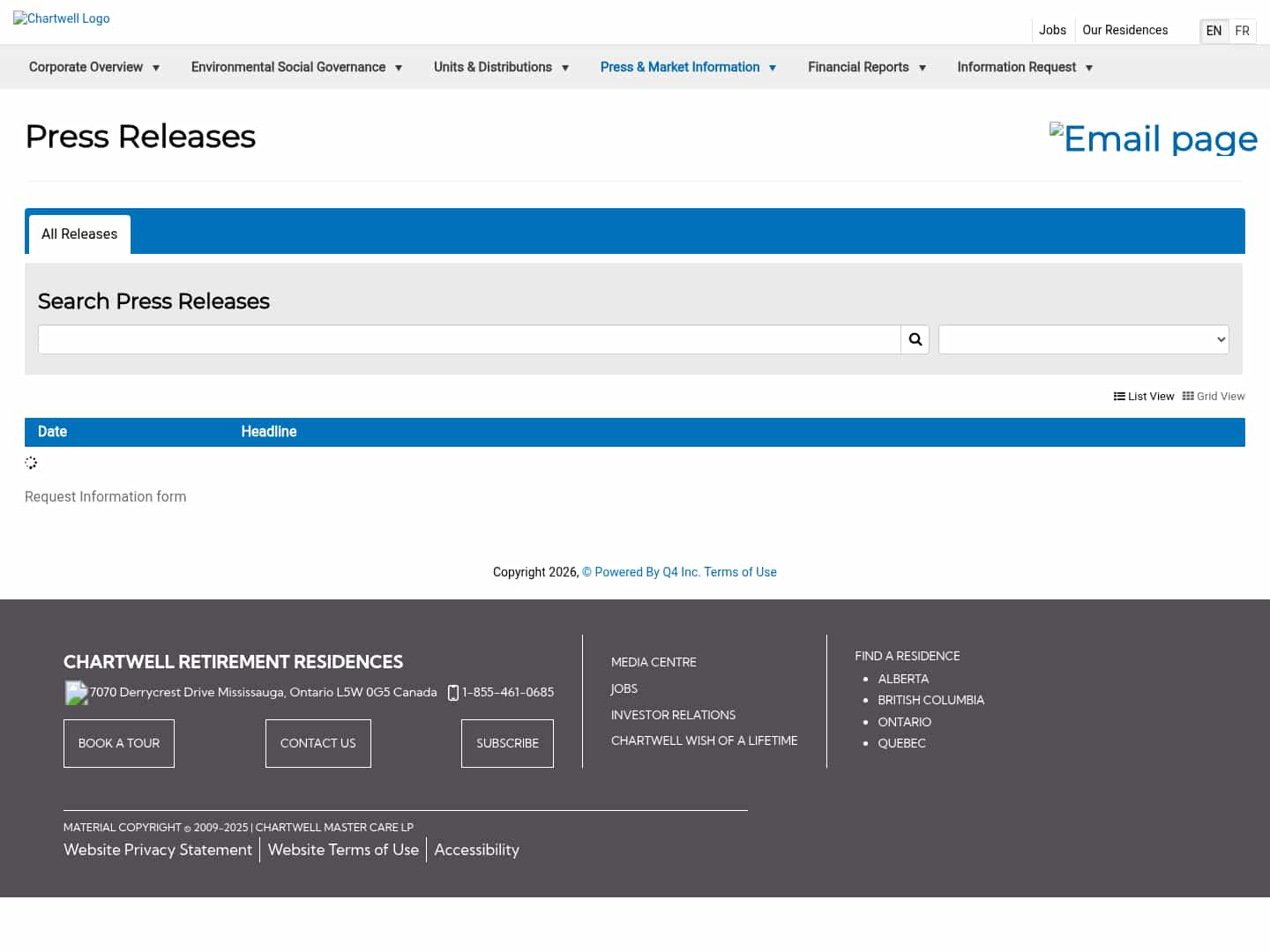This screenshot has height=952, width=1270.
Task: Click the phone icon next to the number
Action: (453, 693)
